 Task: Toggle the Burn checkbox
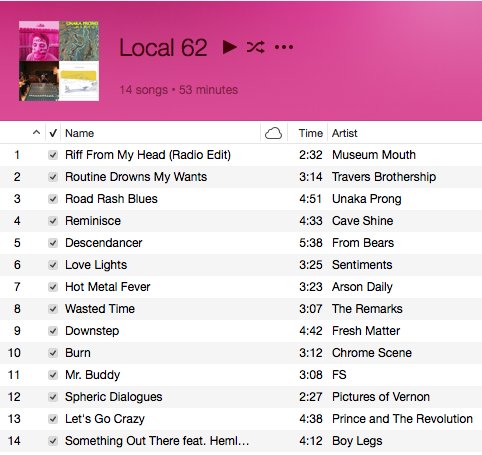pos(53,353)
